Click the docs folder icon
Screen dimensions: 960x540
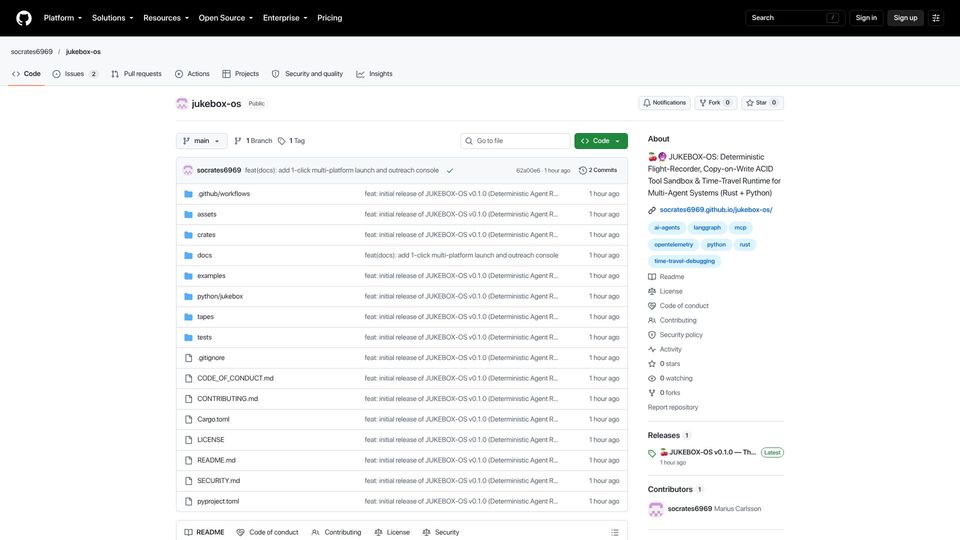pos(189,255)
